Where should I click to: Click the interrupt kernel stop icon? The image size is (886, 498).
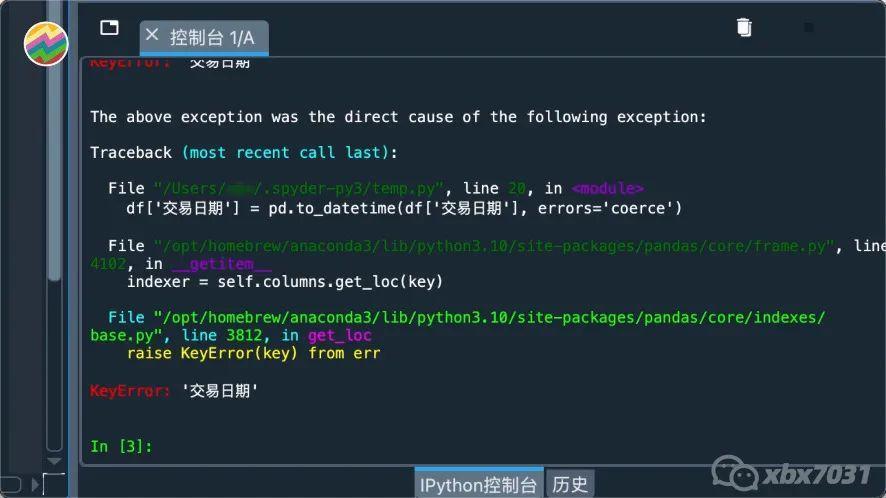809,27
